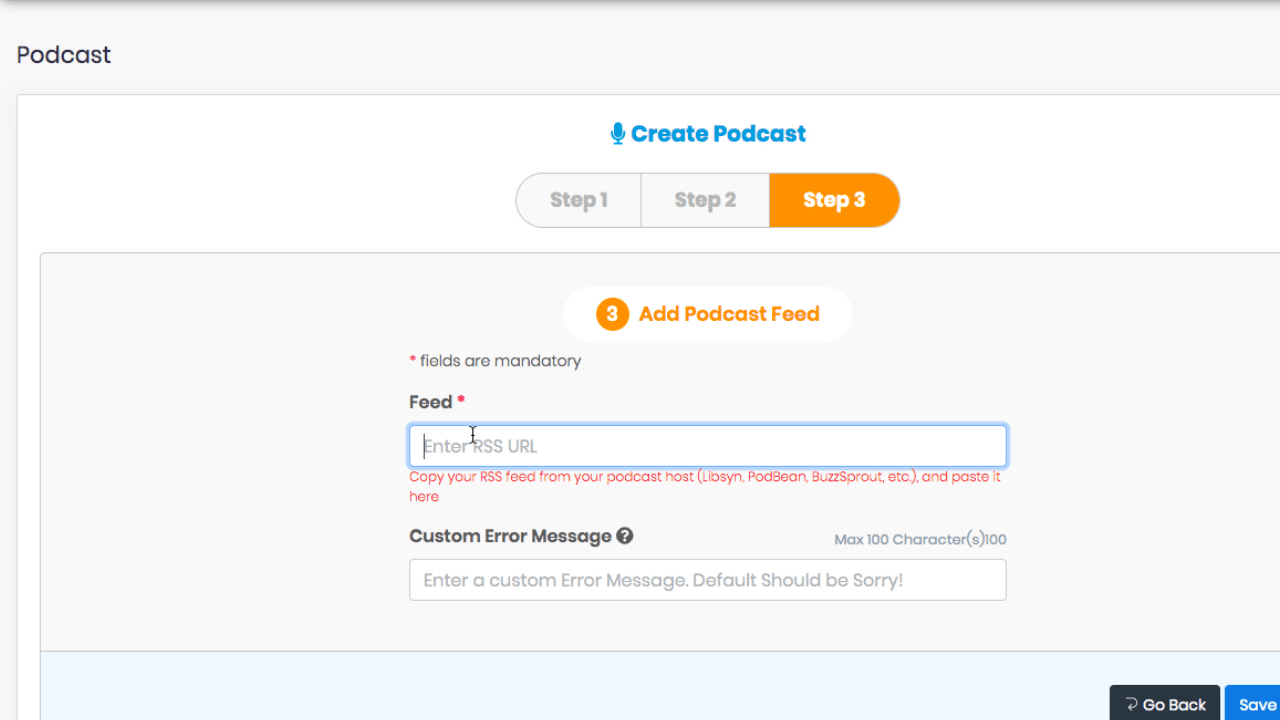The width and height of the screenshot is (1280, 720).
Task: Select the Step 3 tab
Action: point(834,200)
